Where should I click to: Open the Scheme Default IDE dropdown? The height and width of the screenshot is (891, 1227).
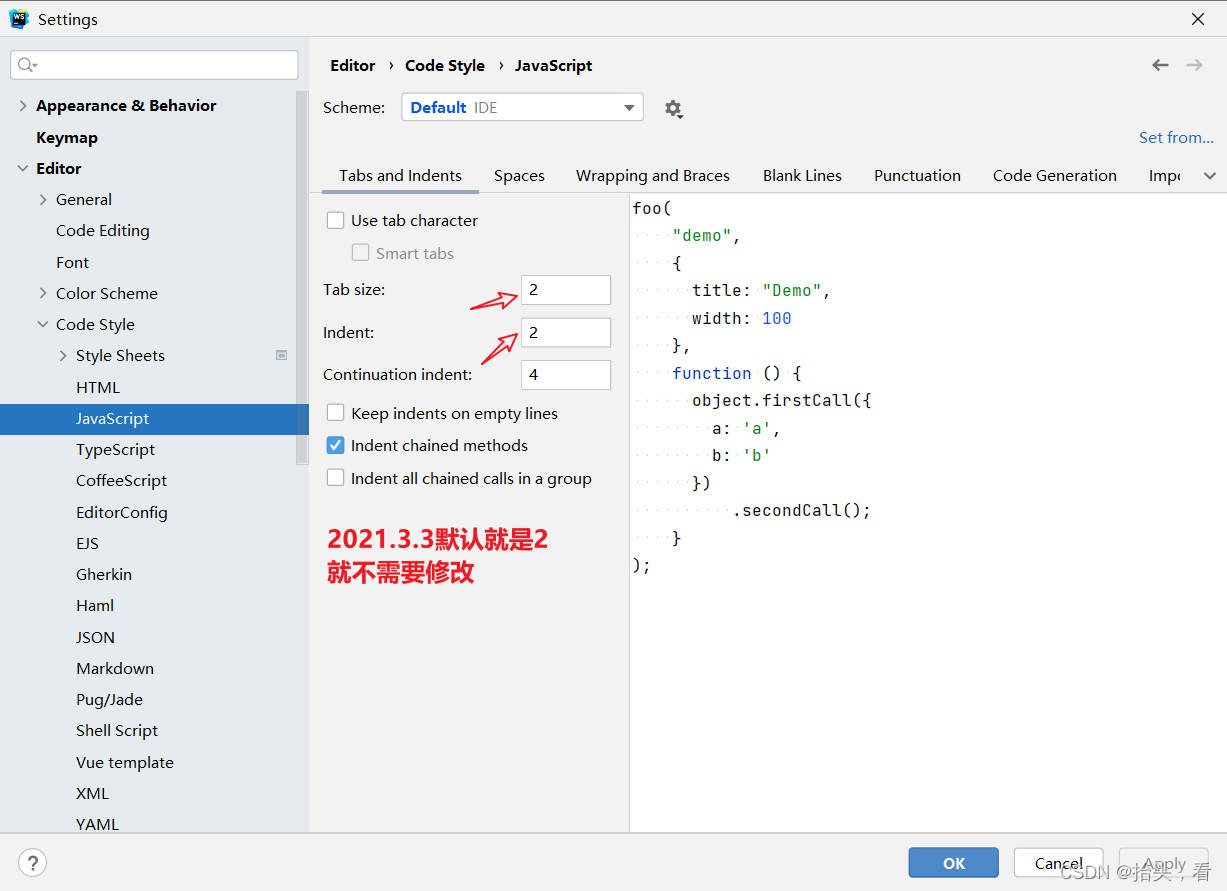pyautogui.click(x=522, y=107)
